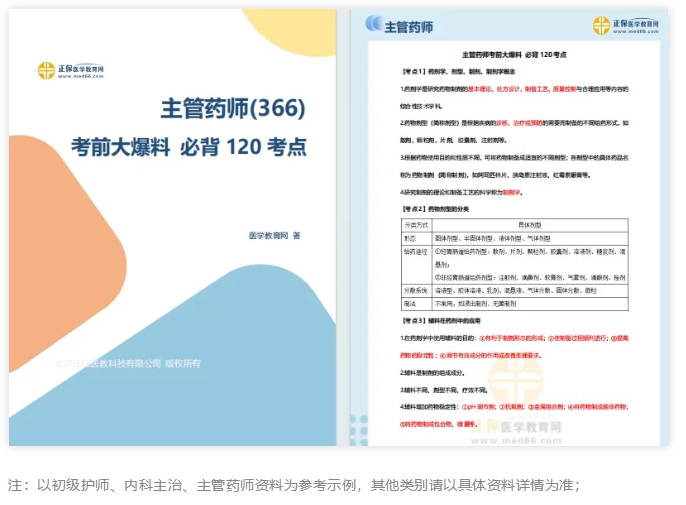Click the 医学教育网 著 author line
This screenshot has width=686, height=505.
coord(275,235)
